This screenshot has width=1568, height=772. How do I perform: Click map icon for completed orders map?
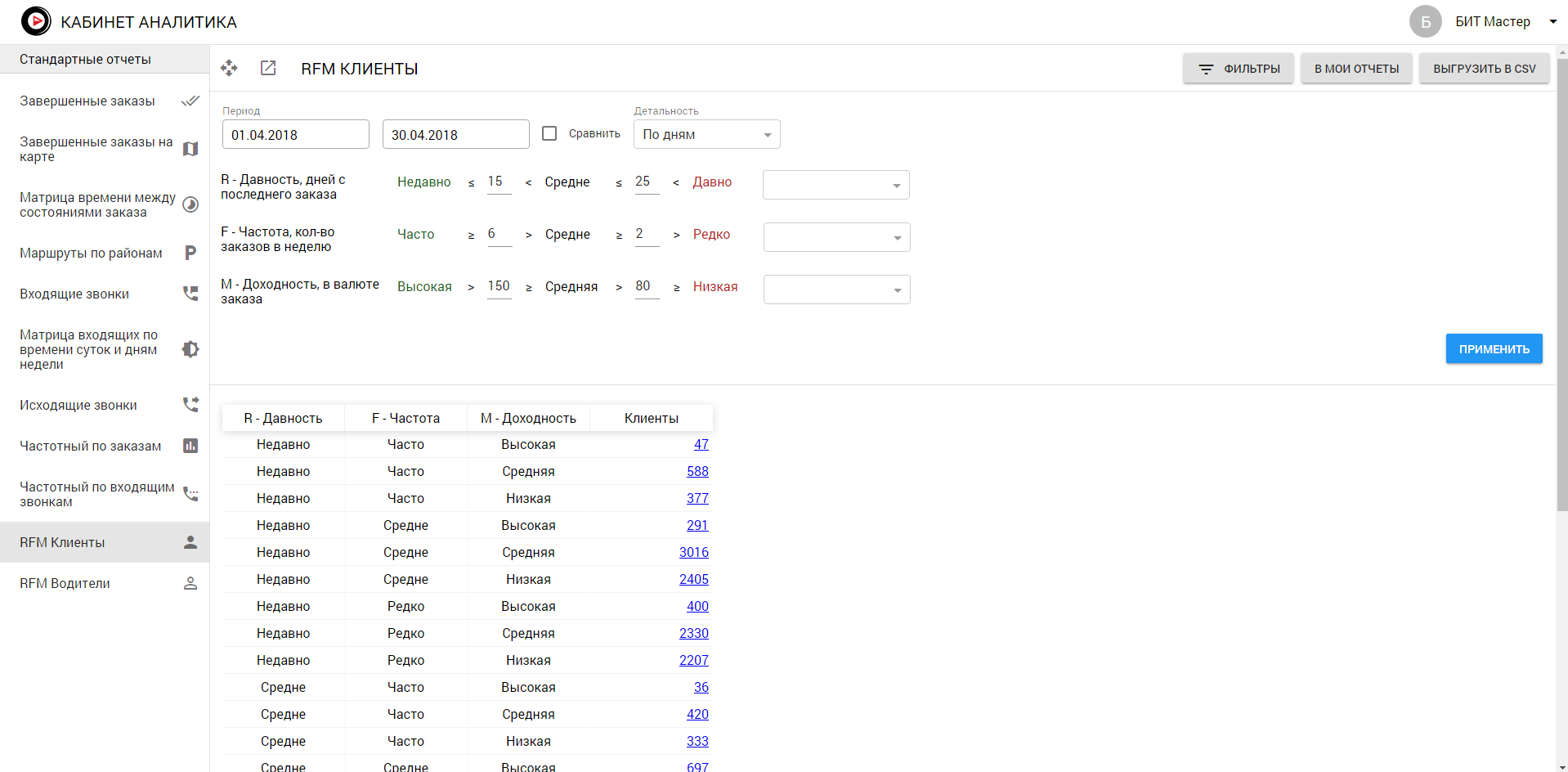point(190,149)
